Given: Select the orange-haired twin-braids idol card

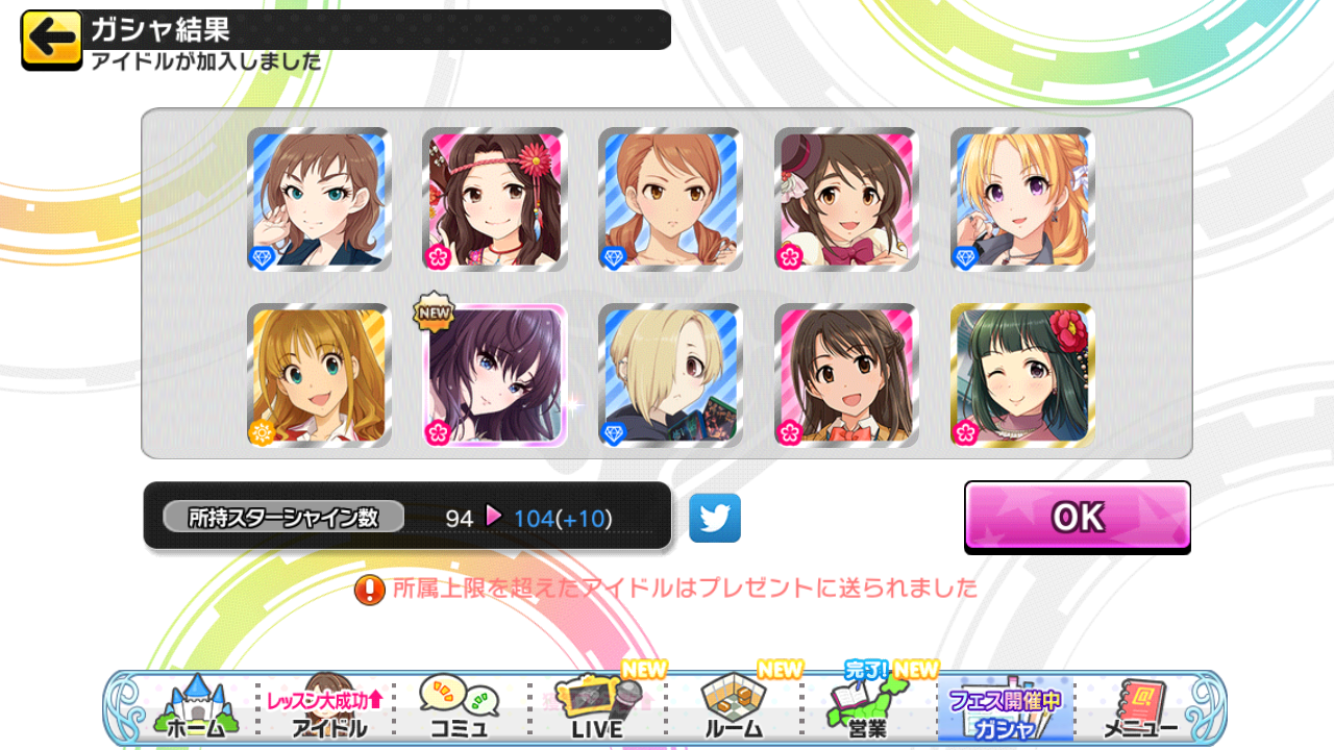Looking at the screenshot, I should pyautogui.click(x=670, y=199).
